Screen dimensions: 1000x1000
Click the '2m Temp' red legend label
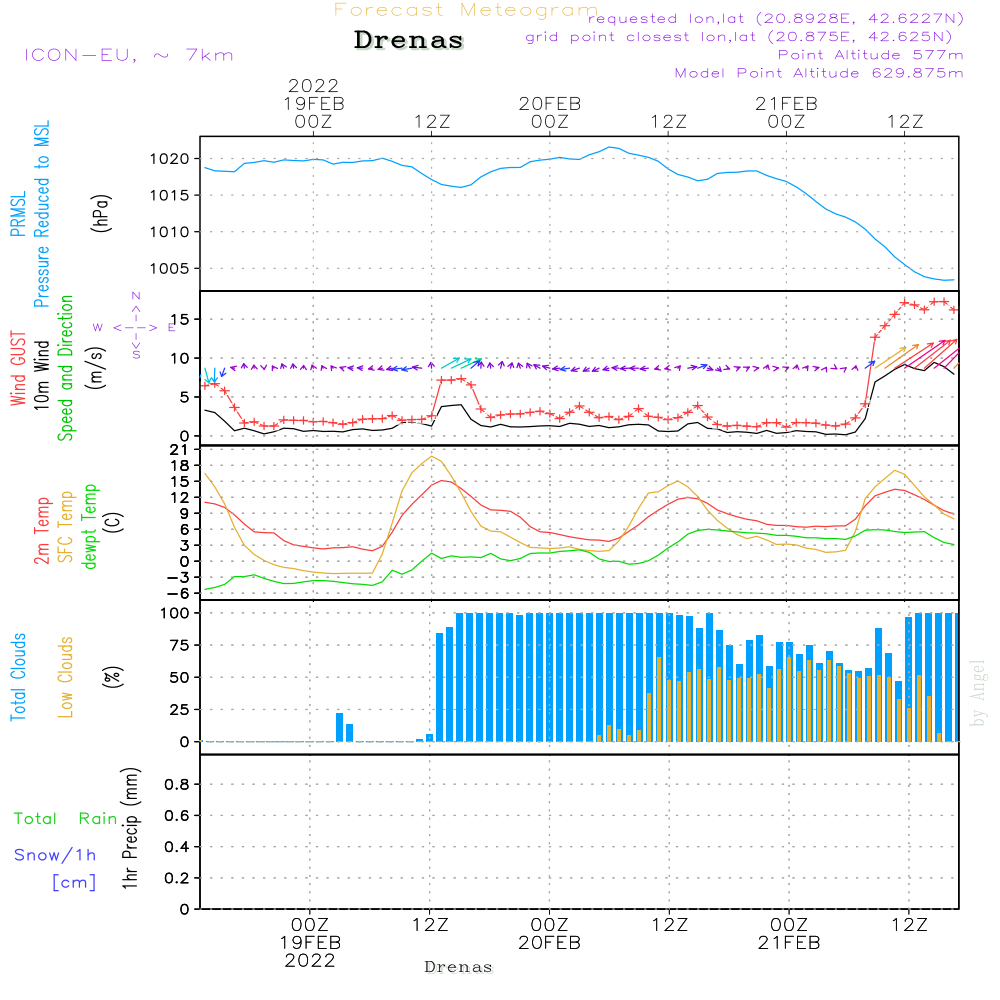41,531
